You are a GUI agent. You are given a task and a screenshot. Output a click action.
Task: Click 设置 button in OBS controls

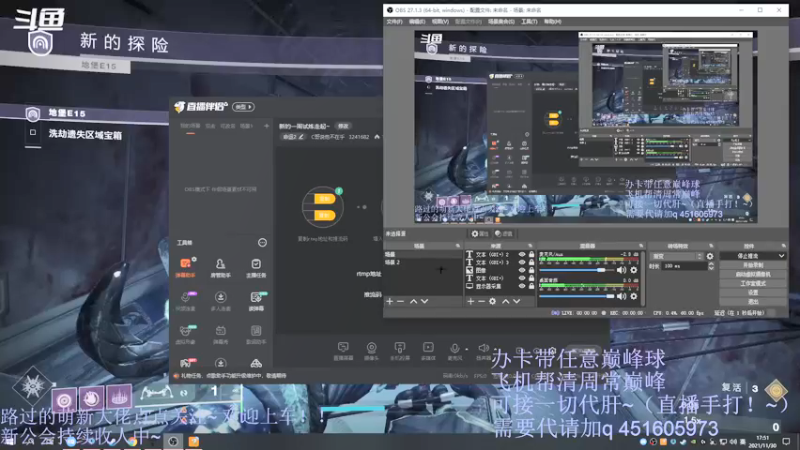(x=753, y=292)
